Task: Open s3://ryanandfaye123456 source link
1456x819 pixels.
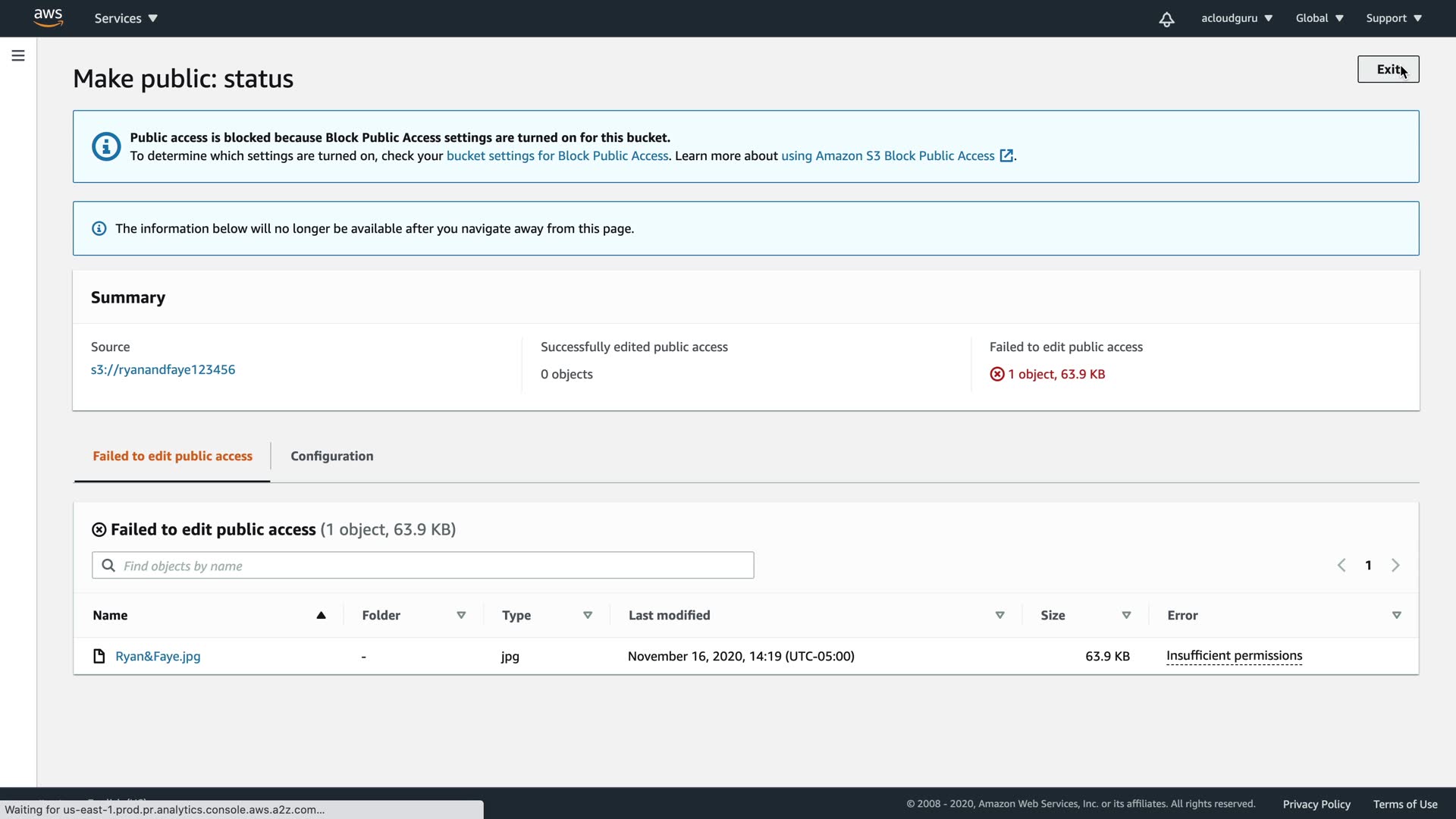Action: pos(163,369)
